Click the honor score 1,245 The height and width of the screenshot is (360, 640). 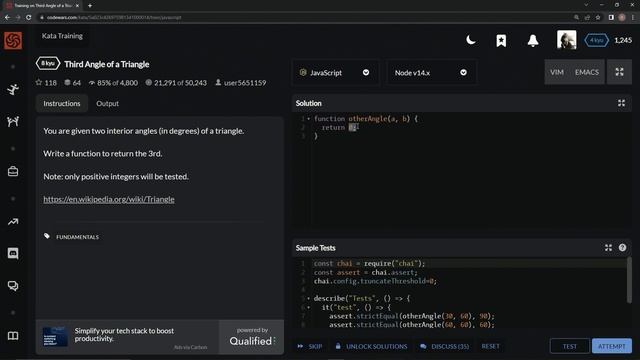(623, 40)
